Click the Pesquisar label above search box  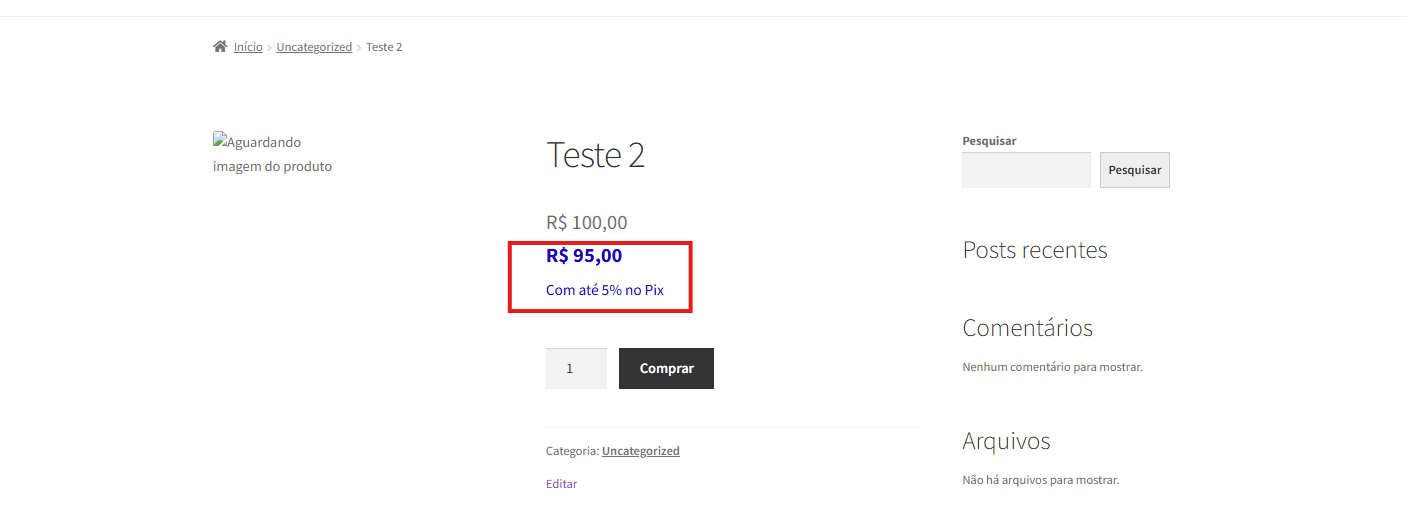(989, 141)
